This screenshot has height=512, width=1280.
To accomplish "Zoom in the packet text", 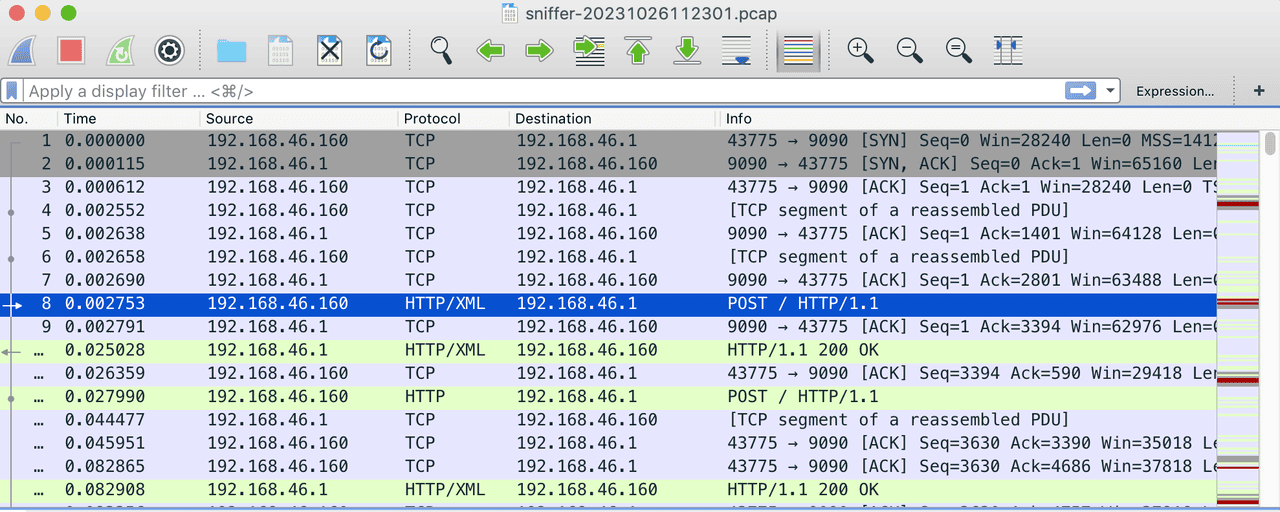I will pos(860,50).
